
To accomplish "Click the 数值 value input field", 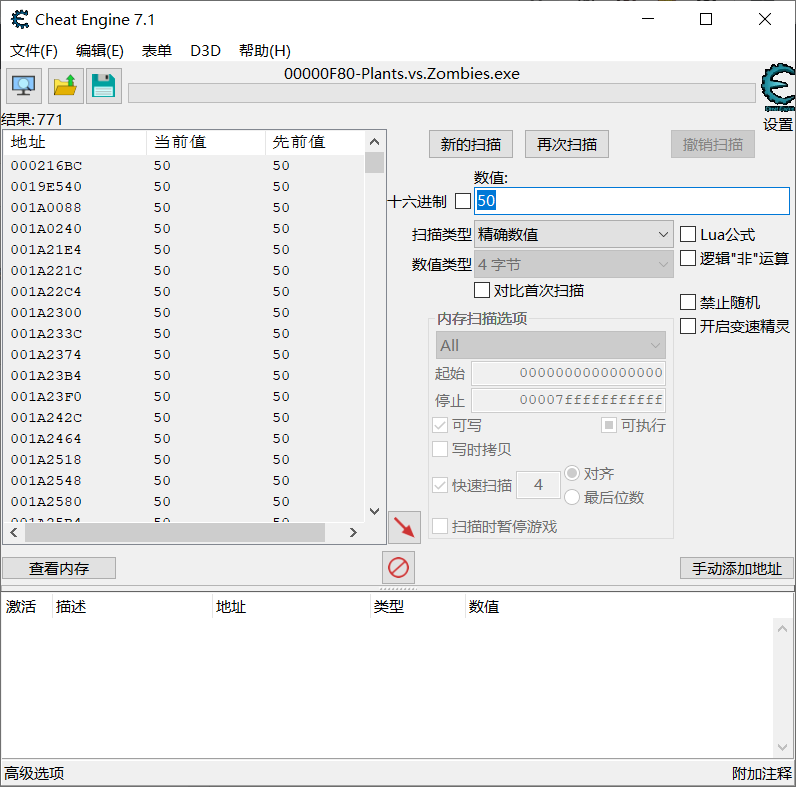I will 632,201.
